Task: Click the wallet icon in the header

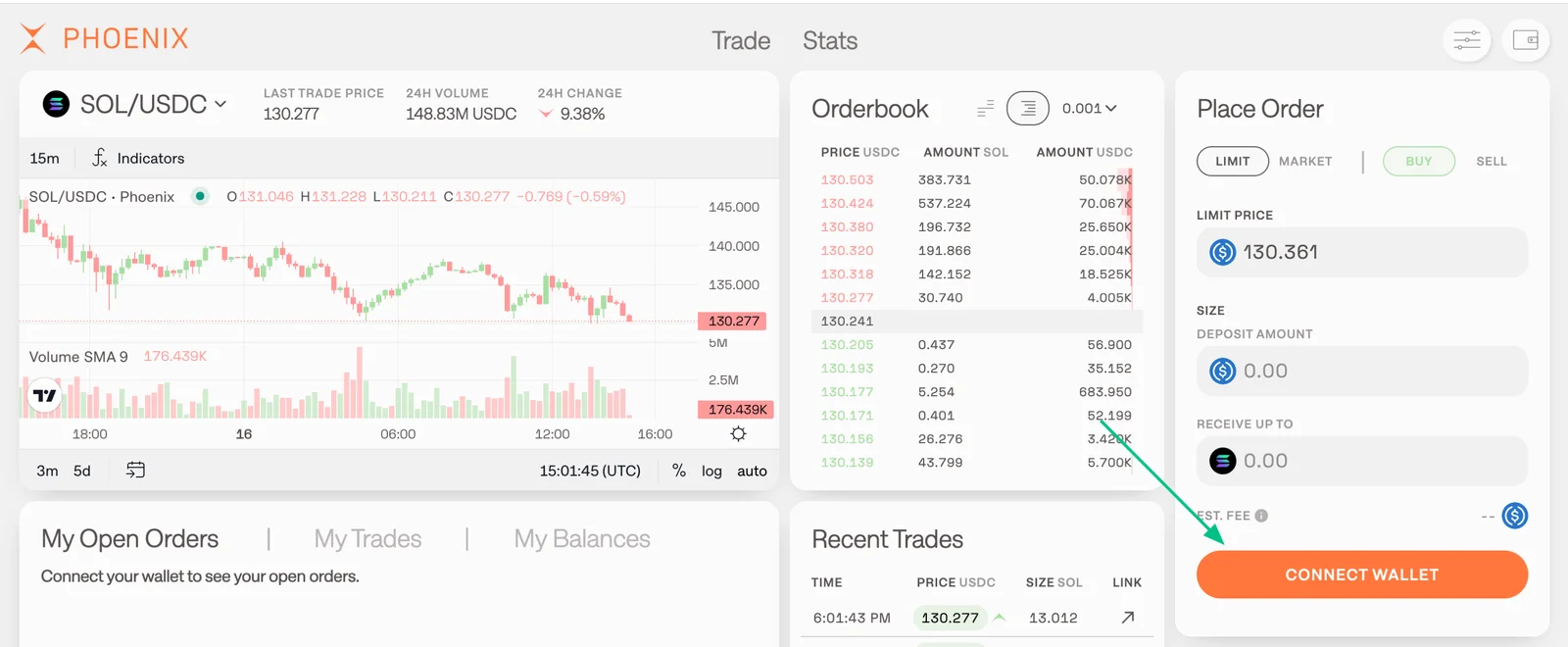Action: click(x=1526, y=40)
